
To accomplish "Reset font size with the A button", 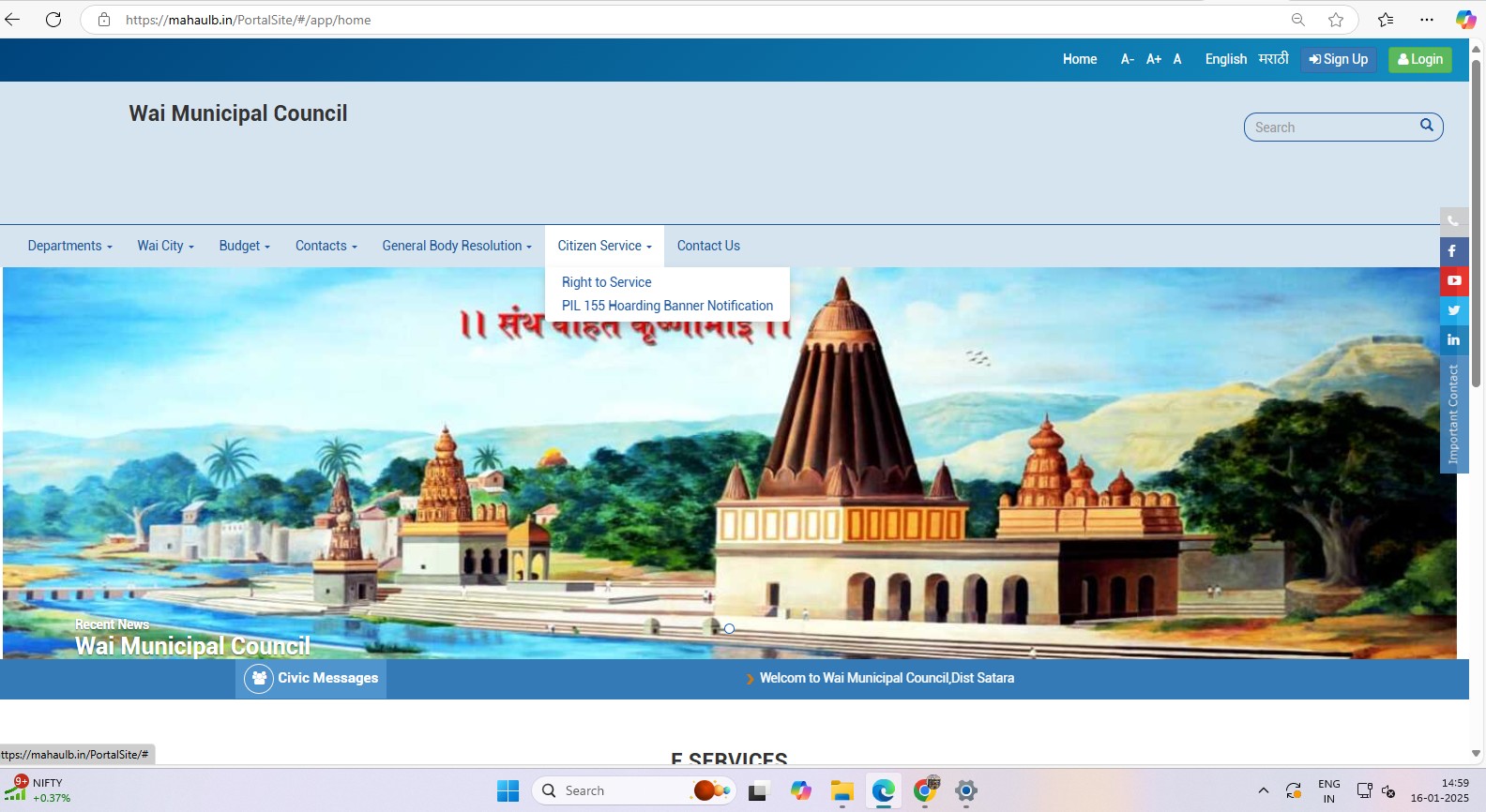I will point(1177,59).
